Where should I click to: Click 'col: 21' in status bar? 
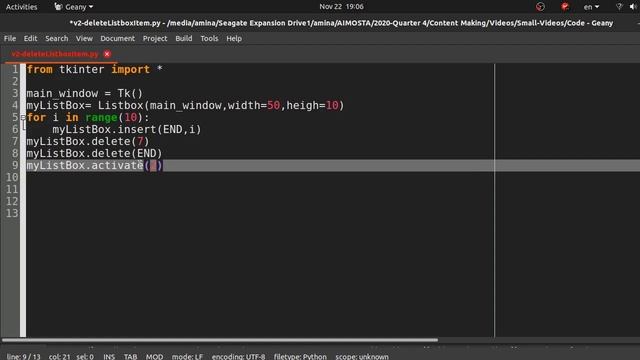pyautogui.click(x=60, y=356)
